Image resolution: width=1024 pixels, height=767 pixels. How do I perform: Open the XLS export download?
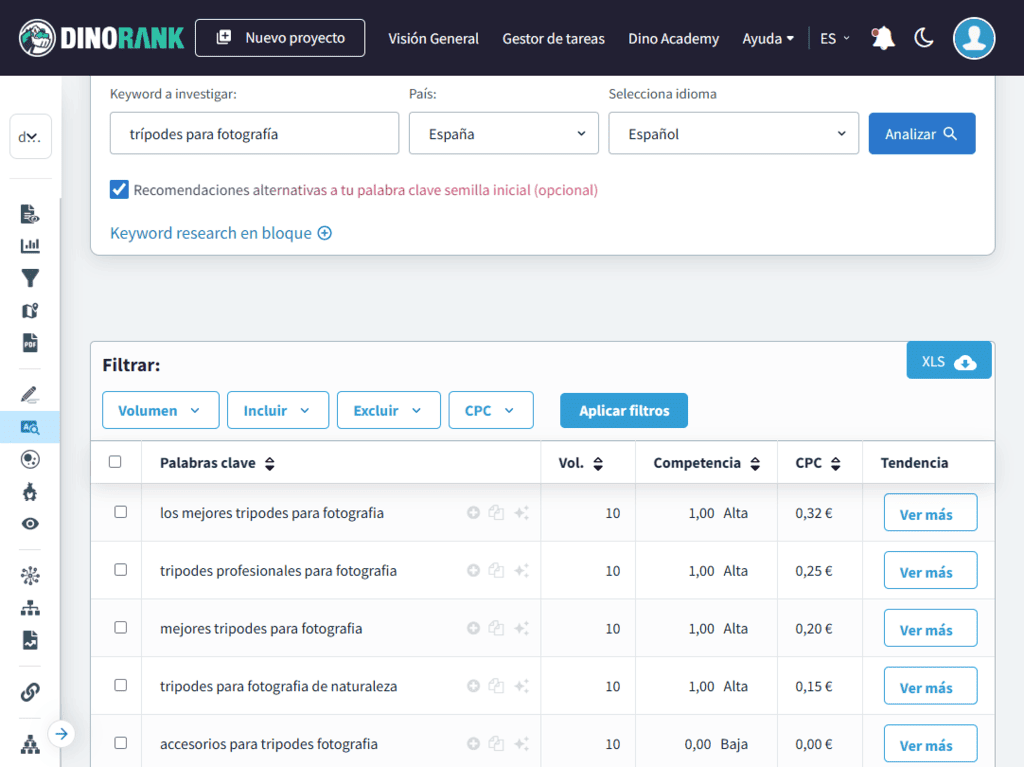tap(947, 360)
